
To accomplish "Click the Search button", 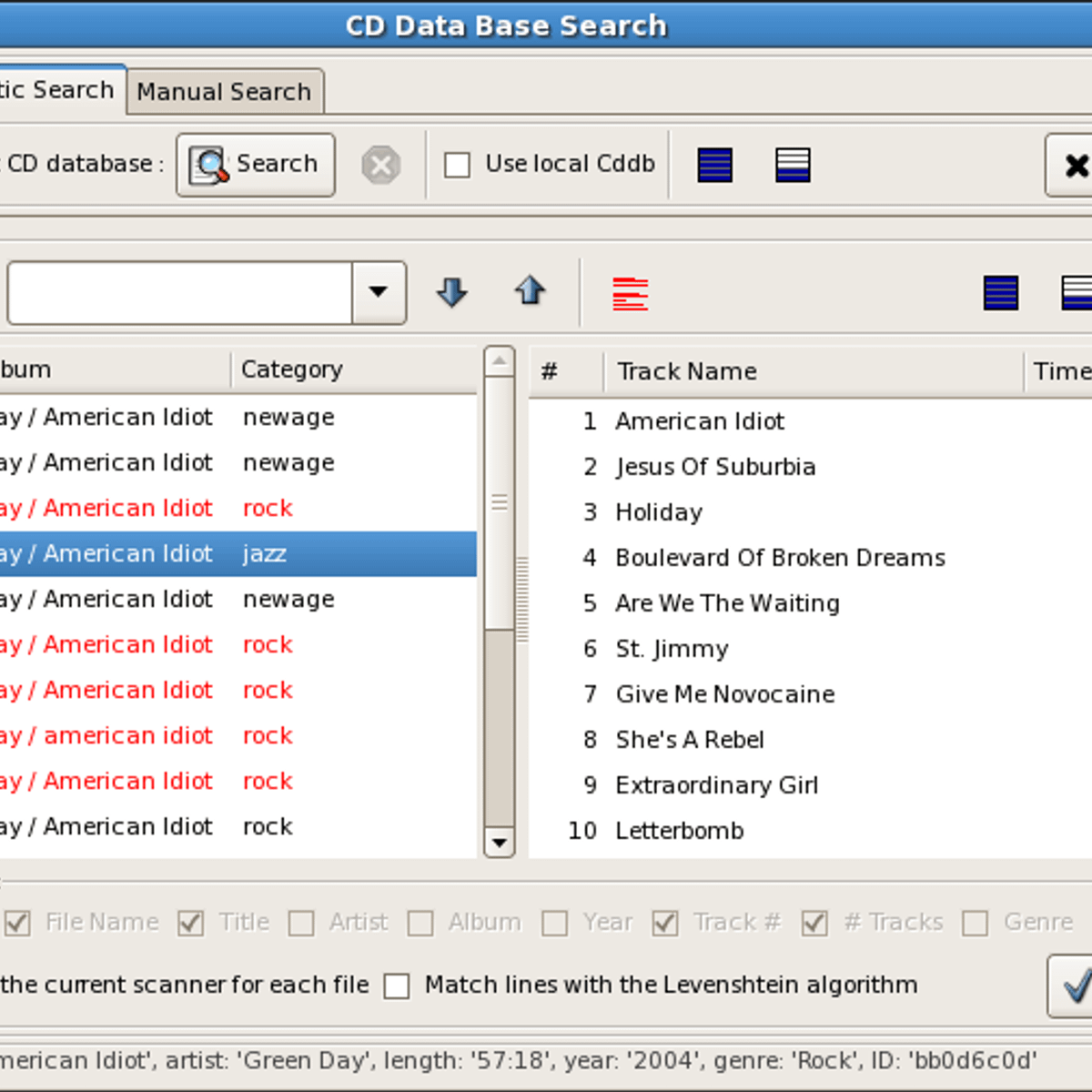I will (256, 165).
